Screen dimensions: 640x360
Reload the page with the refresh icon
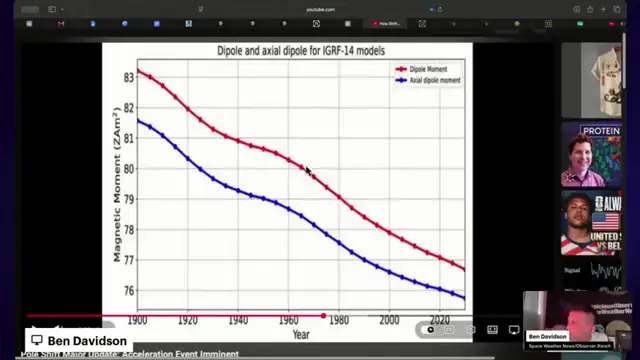point(440,9)
